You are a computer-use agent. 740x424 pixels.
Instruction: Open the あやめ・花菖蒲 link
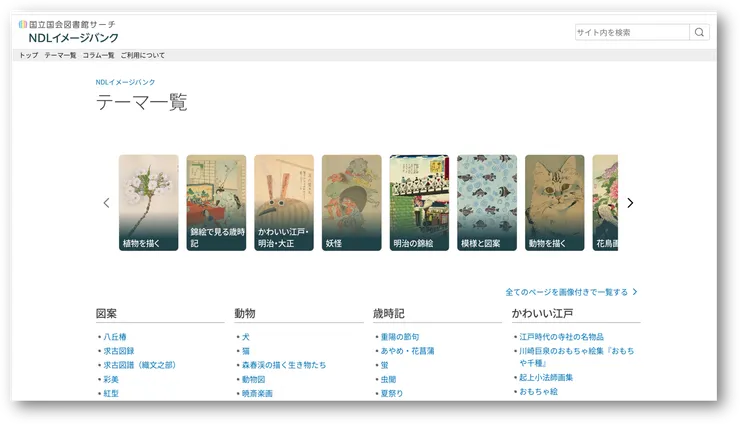coord(407,351)
